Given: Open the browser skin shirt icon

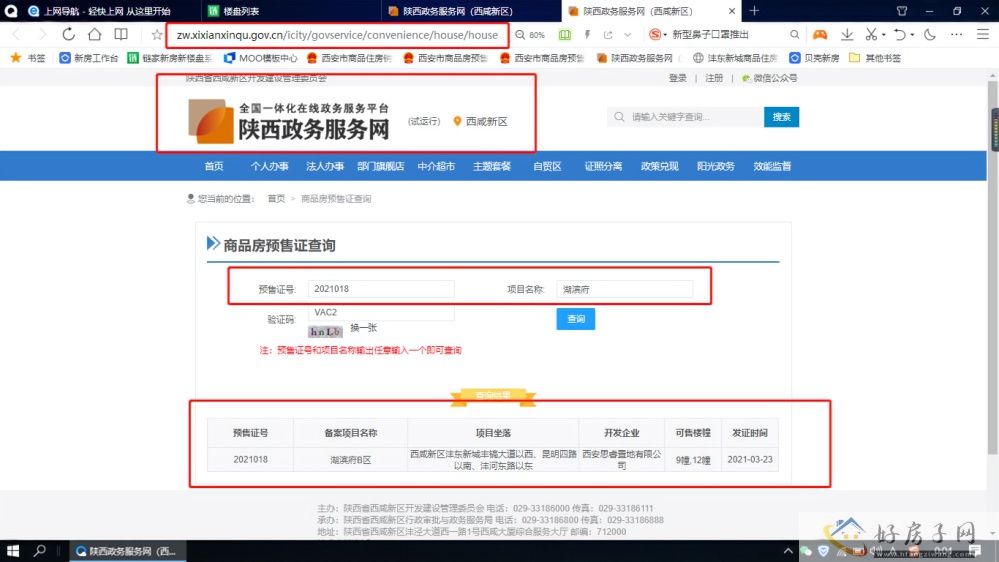Looking at the screenshot, I should coord(902,11).
